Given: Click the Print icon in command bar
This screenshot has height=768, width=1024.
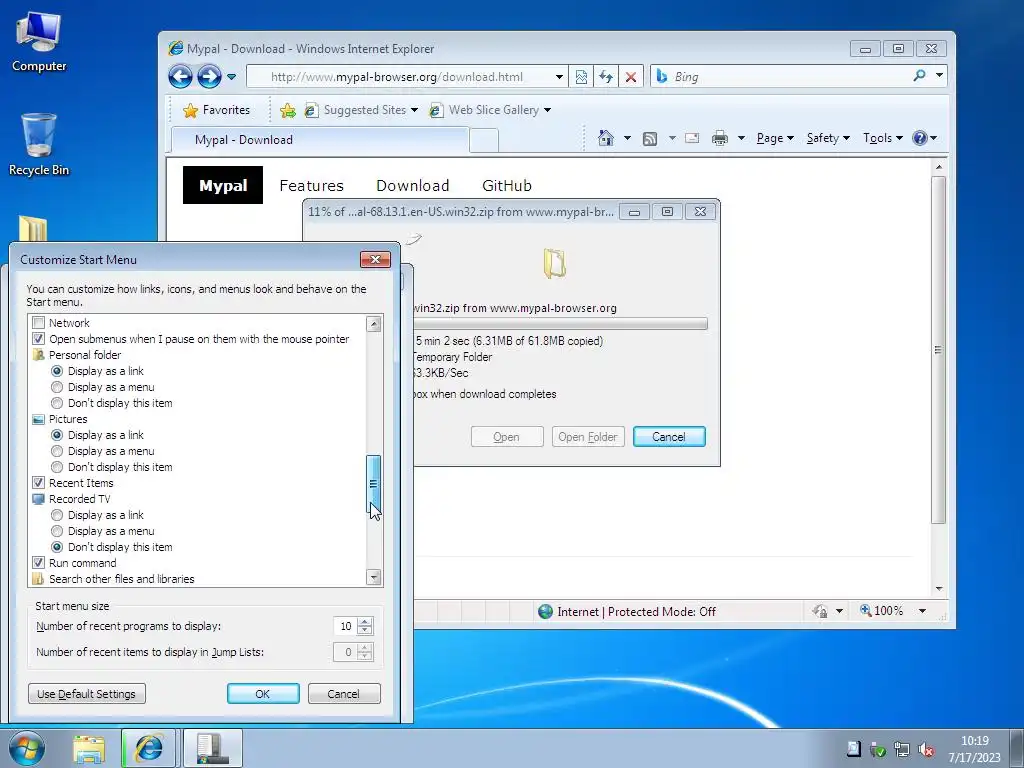Looking at the screenshot, I should 720,138.
